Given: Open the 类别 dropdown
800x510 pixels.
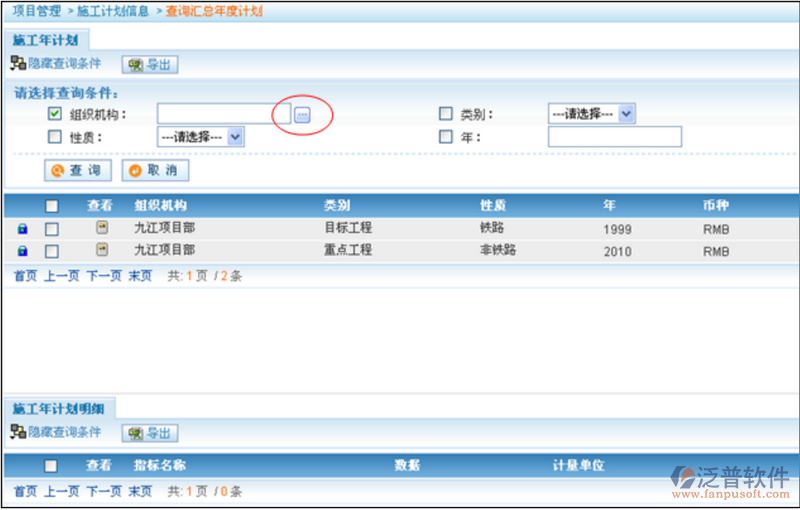Looking at the screenshot, I should tap(592, 114).
